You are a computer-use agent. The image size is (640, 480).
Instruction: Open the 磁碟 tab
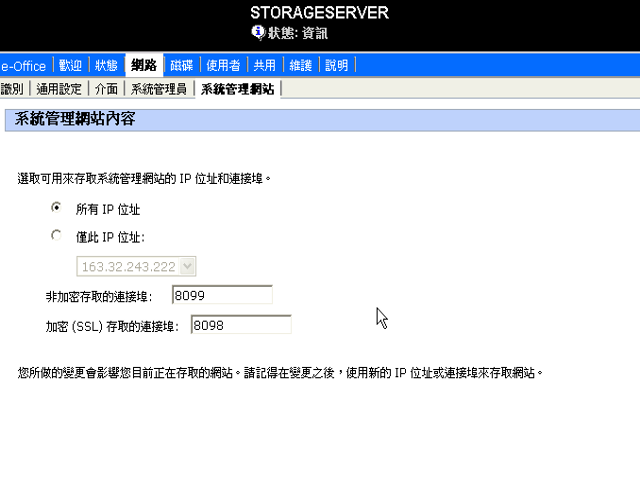pyautogui.click(x=182, y=65)
